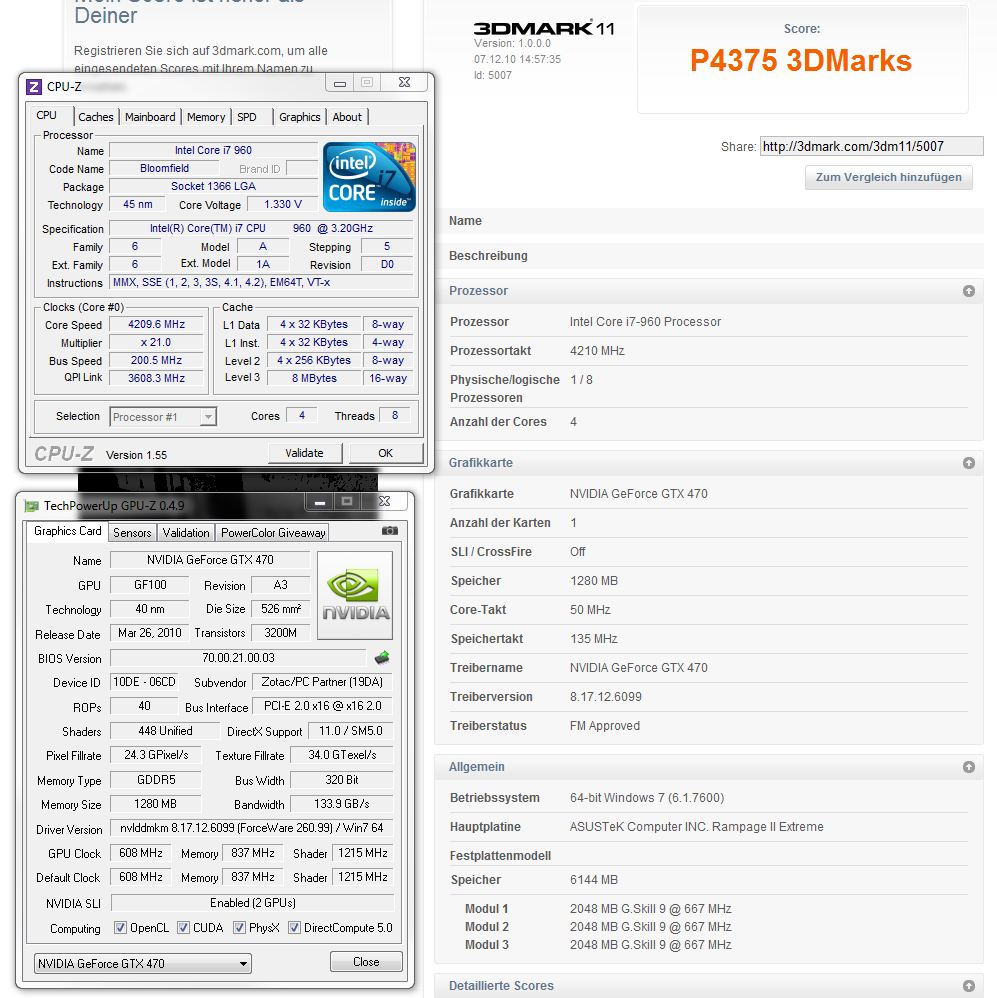Image resolution: width=997 pixels, height=998 pixels.
Task: Click the GPU-Z title bar icon
Action: [x=32, y=506]
